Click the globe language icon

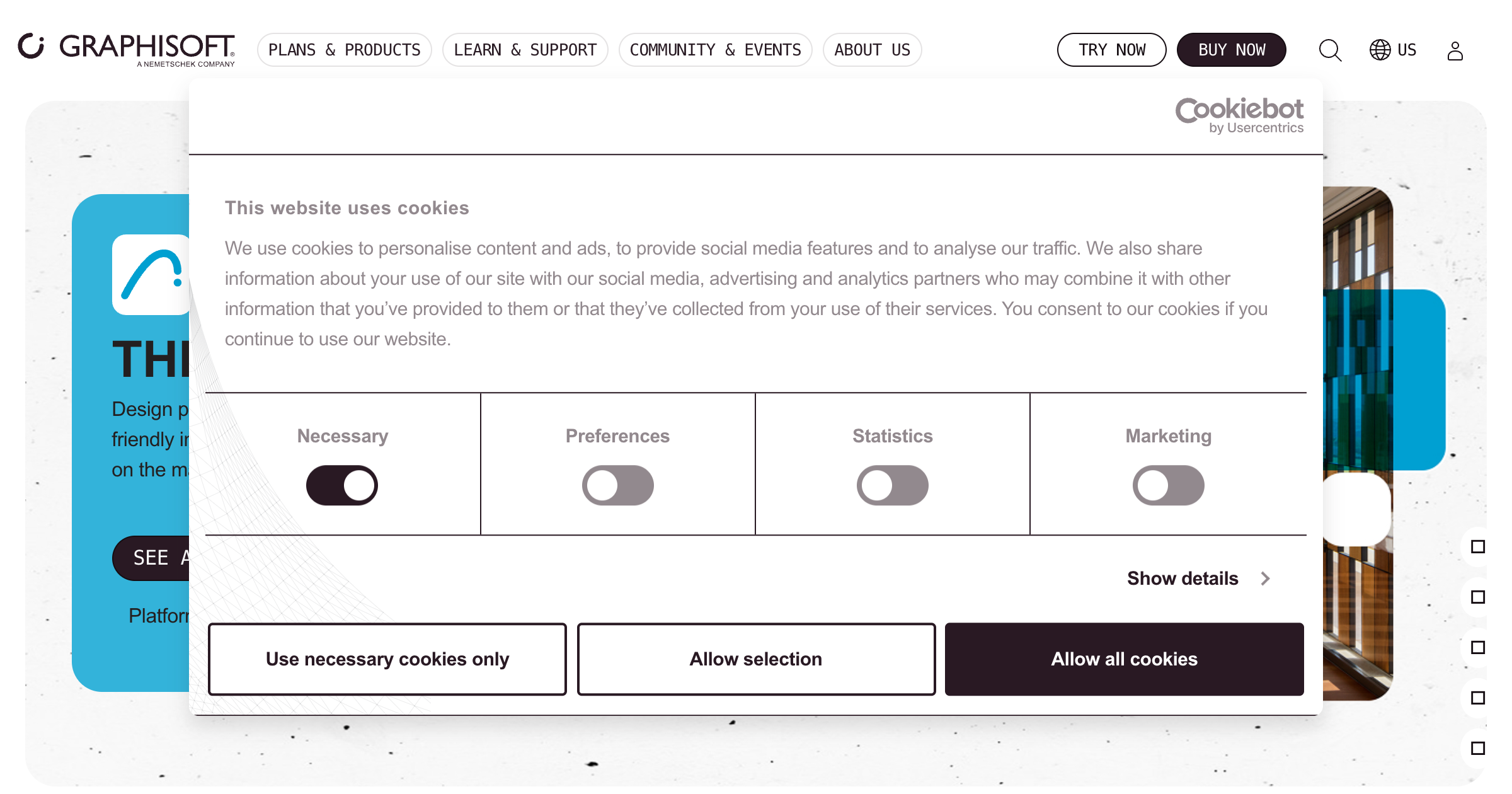coord(1380,50)
